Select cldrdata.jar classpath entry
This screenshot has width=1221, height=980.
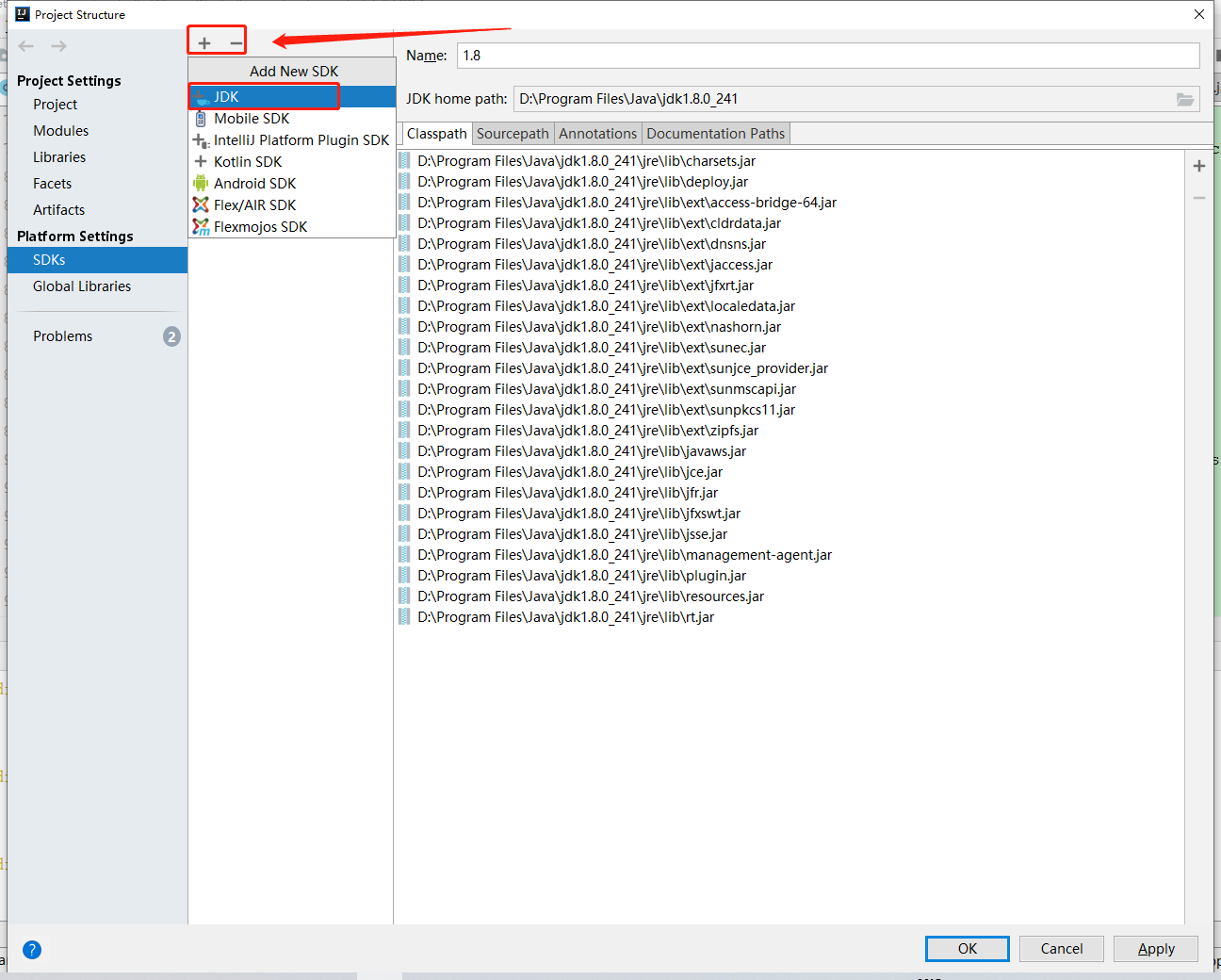click(x=790, y=223)
